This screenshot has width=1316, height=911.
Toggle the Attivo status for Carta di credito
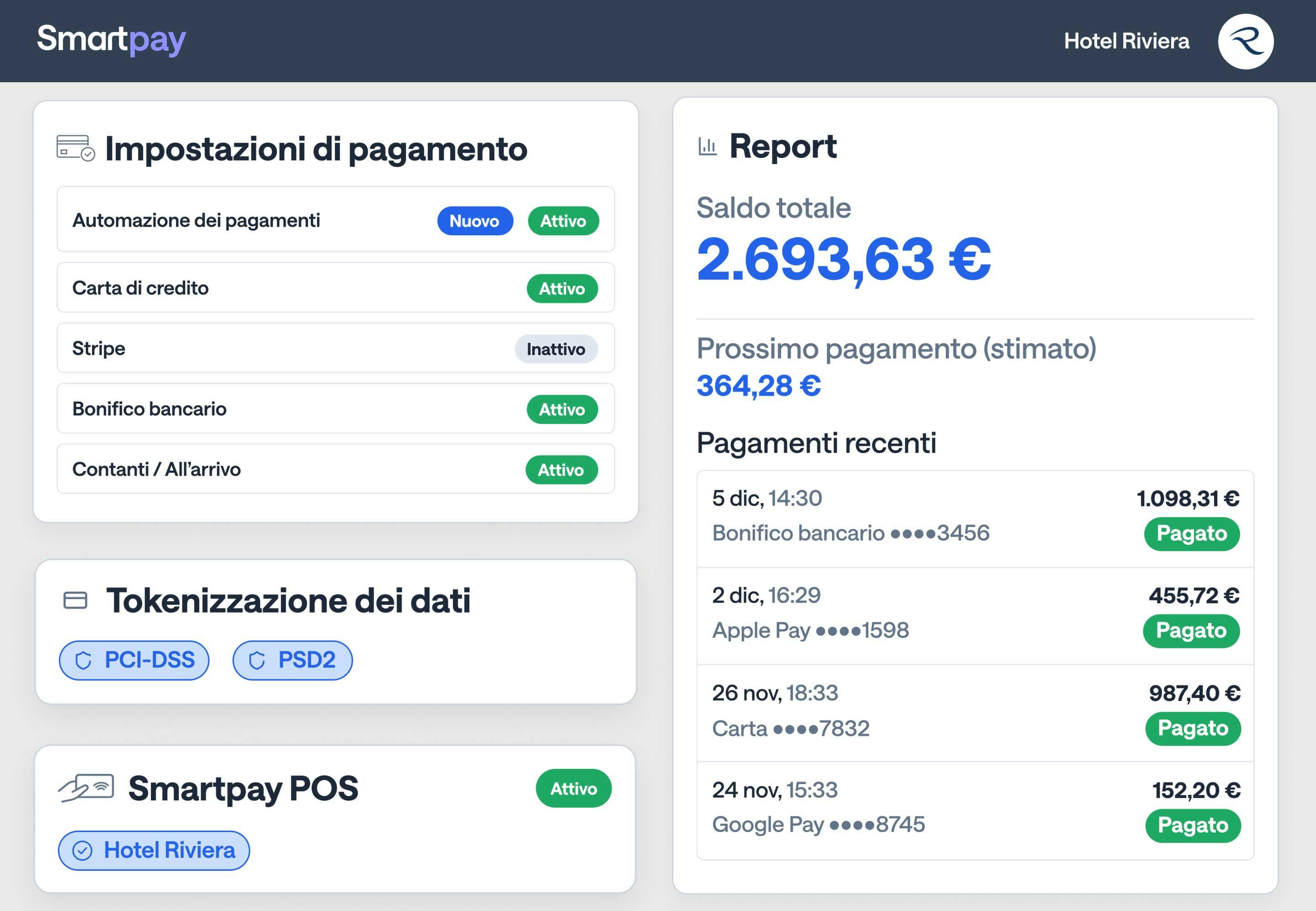(x=562, y=288)
